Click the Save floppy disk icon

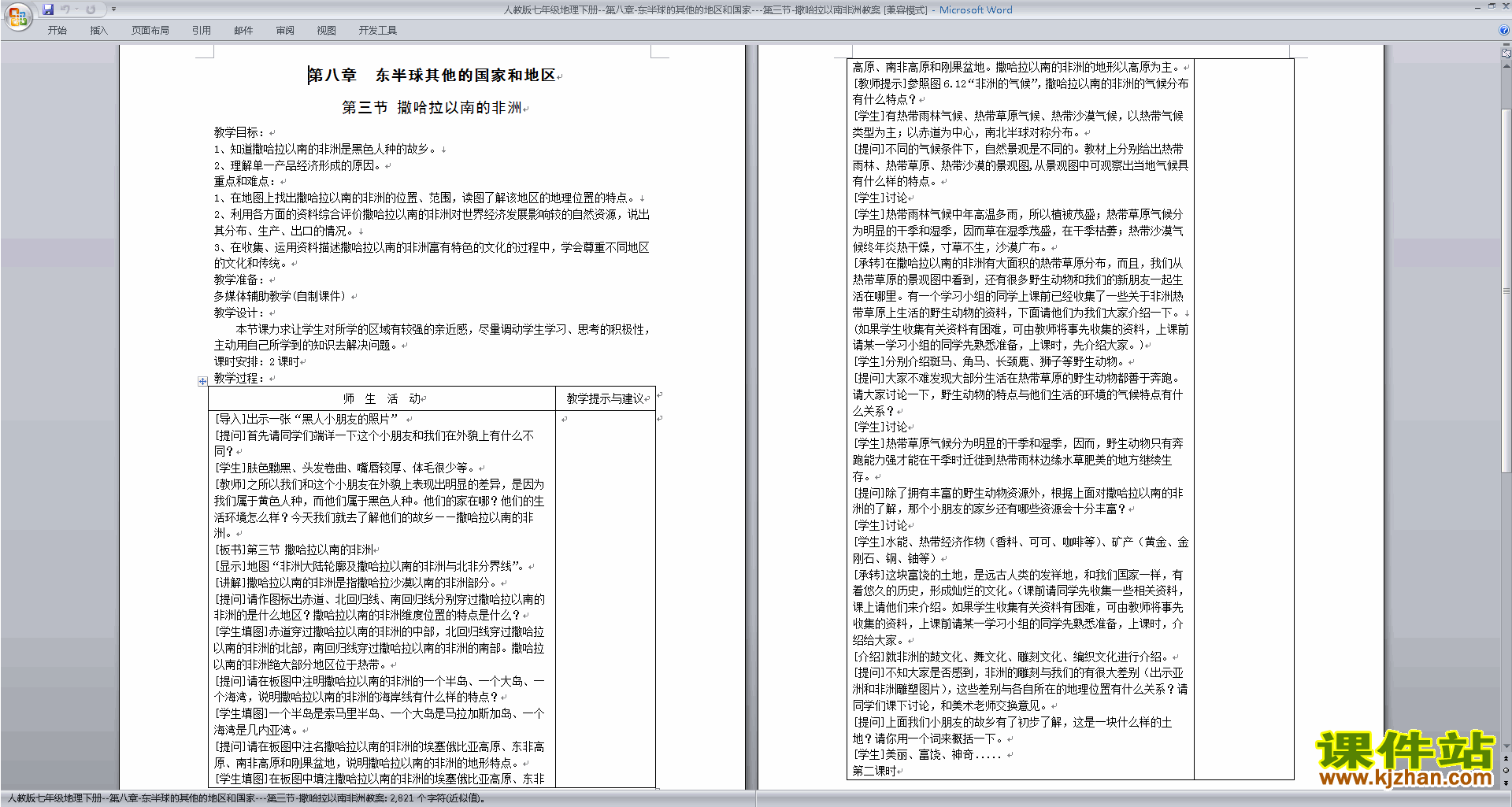point(48,9)
